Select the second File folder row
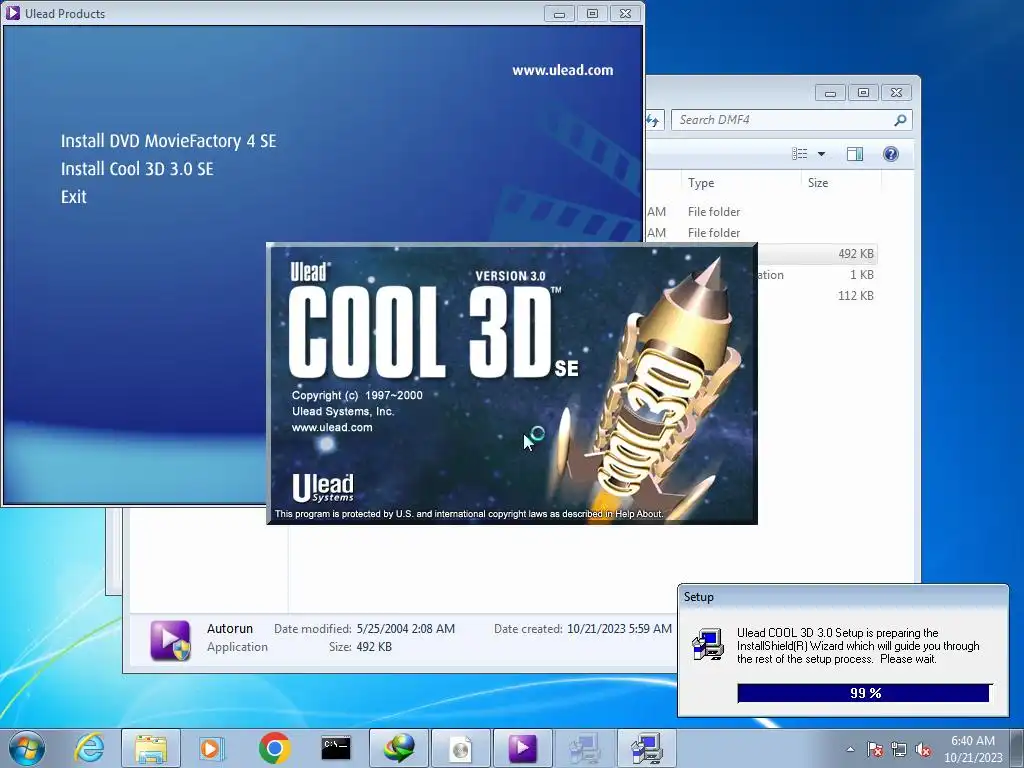 tap(762, 232)
